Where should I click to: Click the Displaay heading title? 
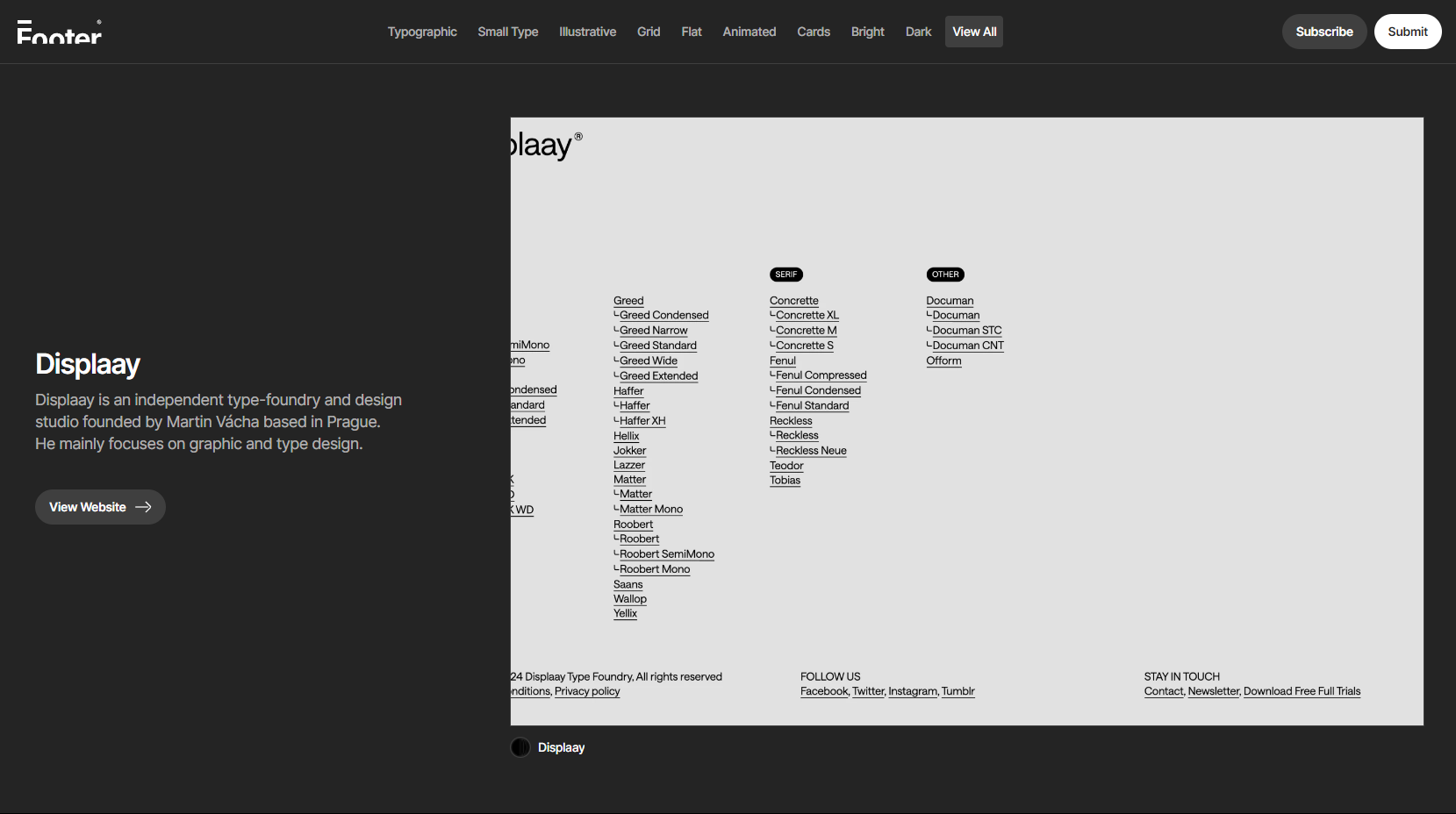point(88,364)
